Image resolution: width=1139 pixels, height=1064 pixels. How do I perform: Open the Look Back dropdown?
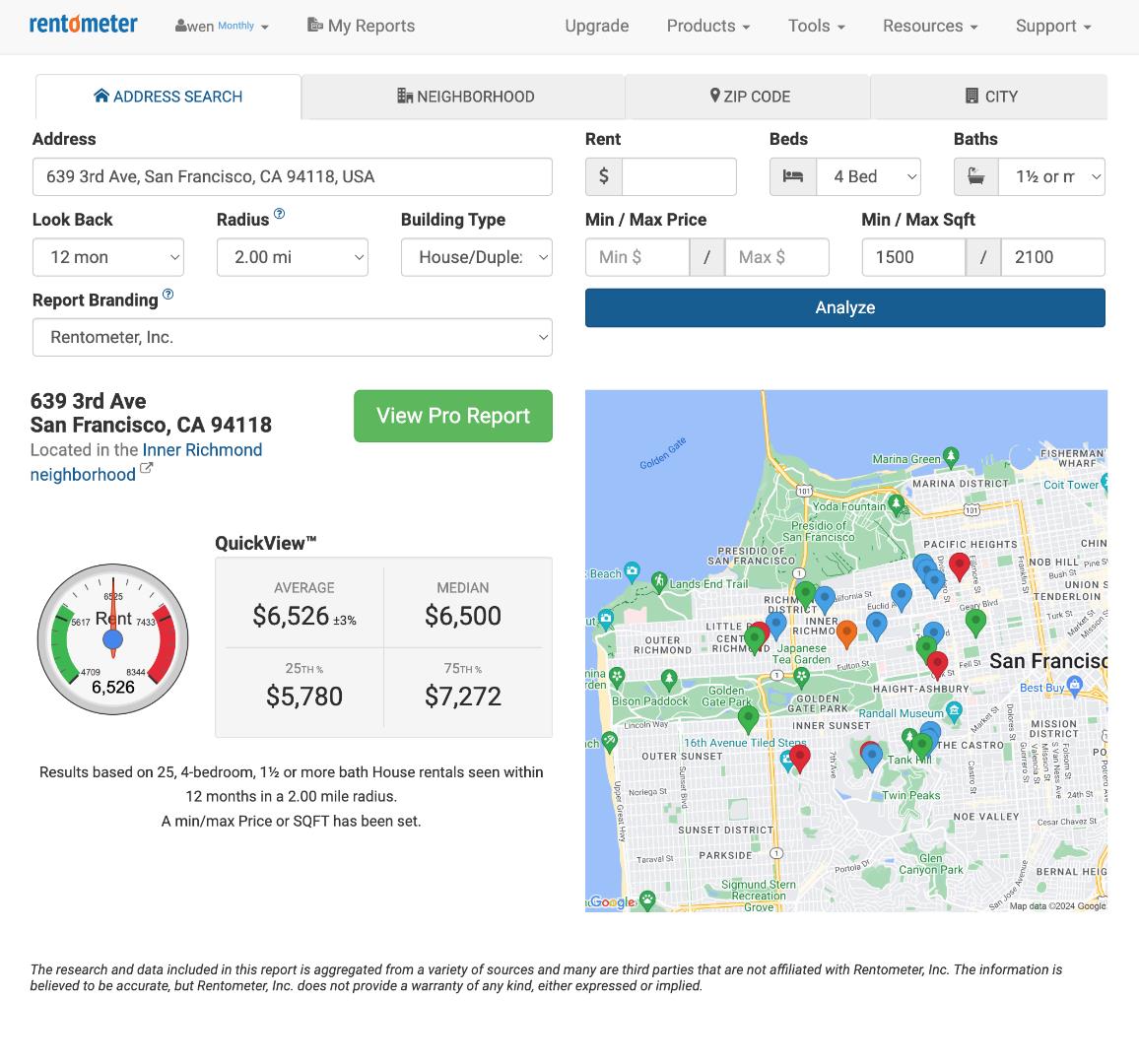(x=108, y=257)
